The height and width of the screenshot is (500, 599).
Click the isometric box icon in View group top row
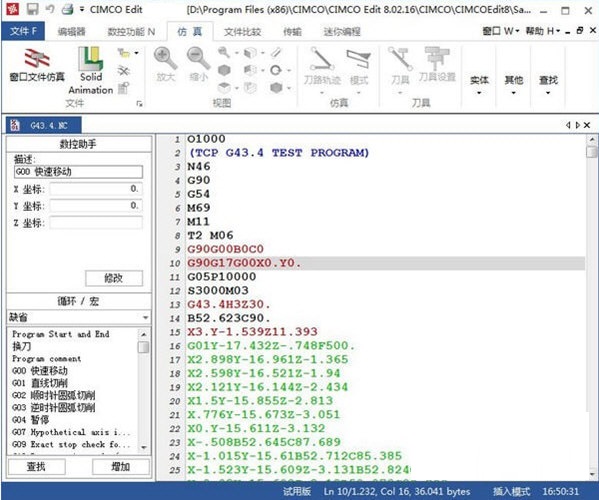click(x=250, y=52)
